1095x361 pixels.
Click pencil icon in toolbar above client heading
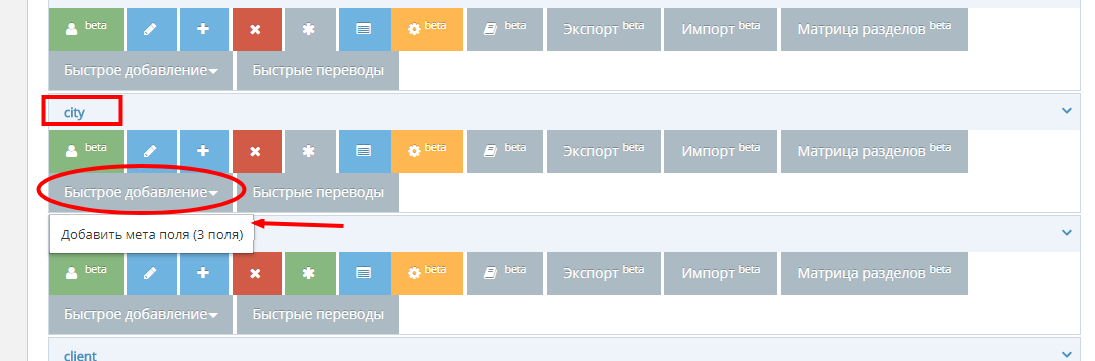point(152,274)
